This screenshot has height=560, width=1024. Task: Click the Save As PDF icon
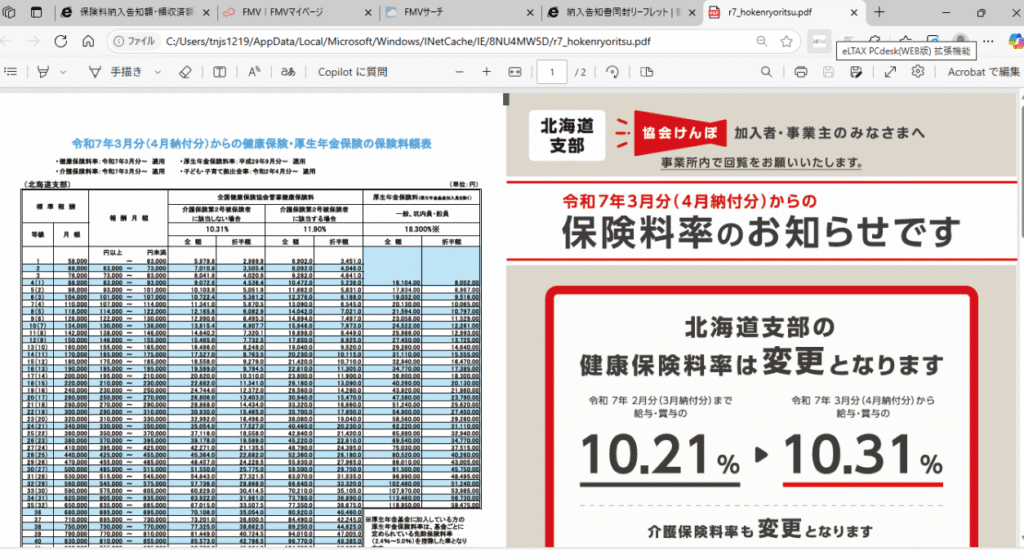coord(856,72)
